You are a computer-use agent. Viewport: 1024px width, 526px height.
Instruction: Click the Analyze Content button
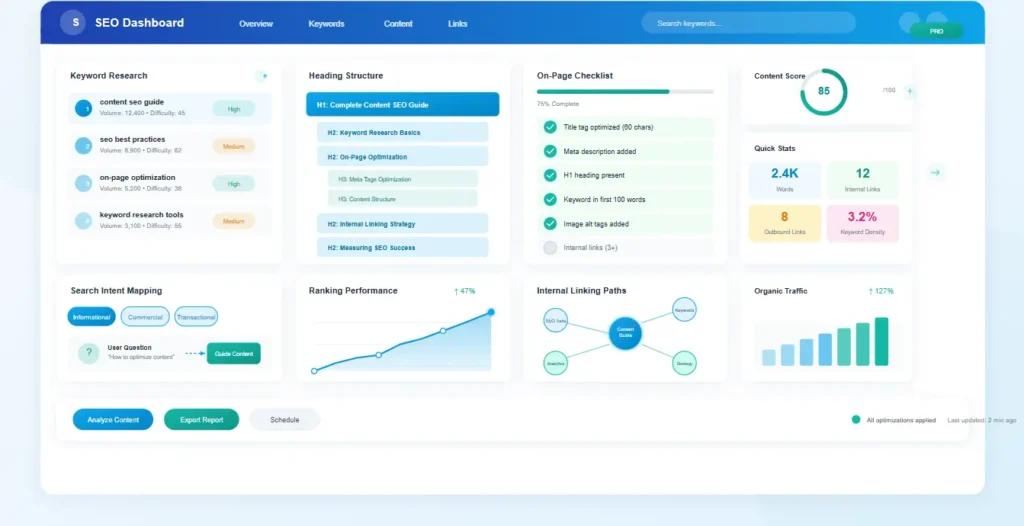coord(113,419)
